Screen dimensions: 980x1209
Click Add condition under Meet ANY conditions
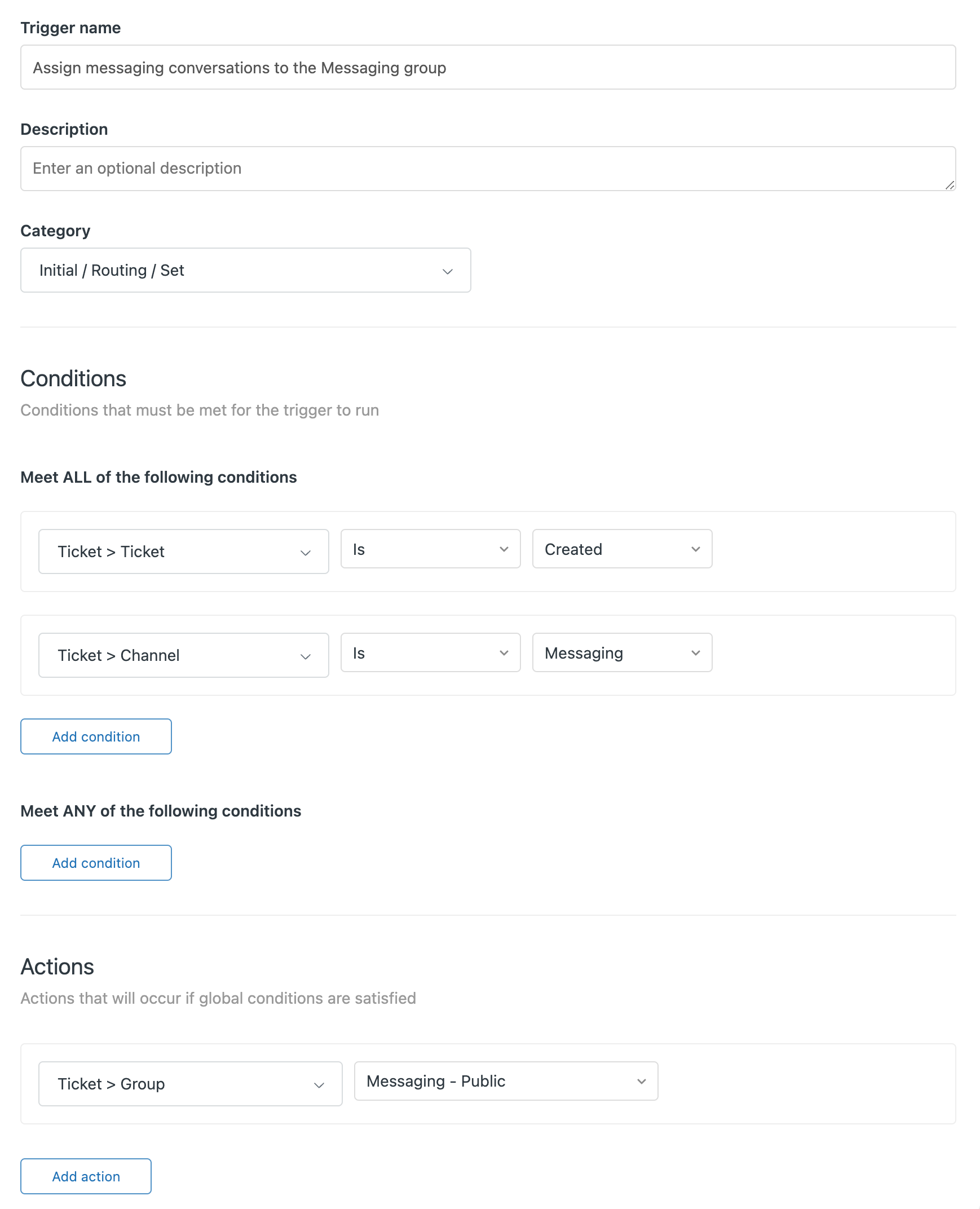click(95, 862)
